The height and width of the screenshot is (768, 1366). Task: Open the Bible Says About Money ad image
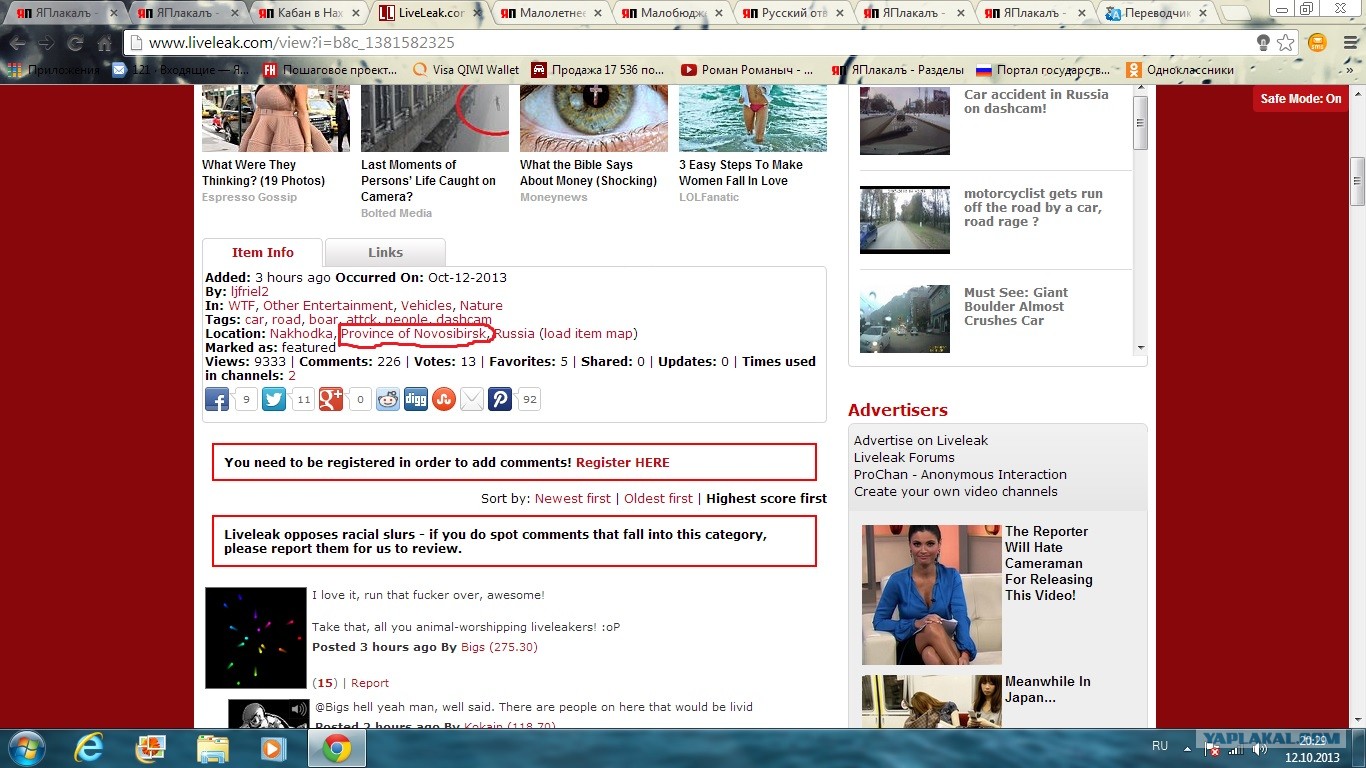tap(594, 118)
